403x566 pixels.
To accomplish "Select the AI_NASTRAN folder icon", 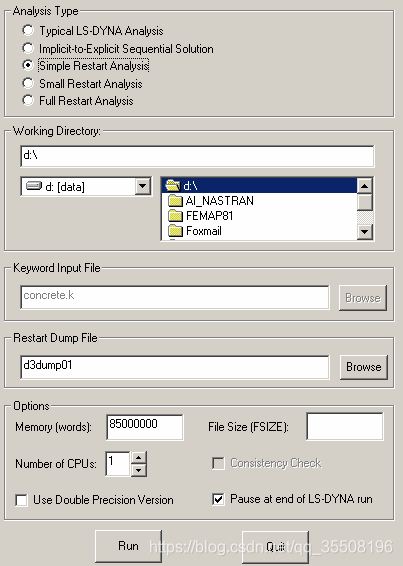I will [x=176, y=201].
